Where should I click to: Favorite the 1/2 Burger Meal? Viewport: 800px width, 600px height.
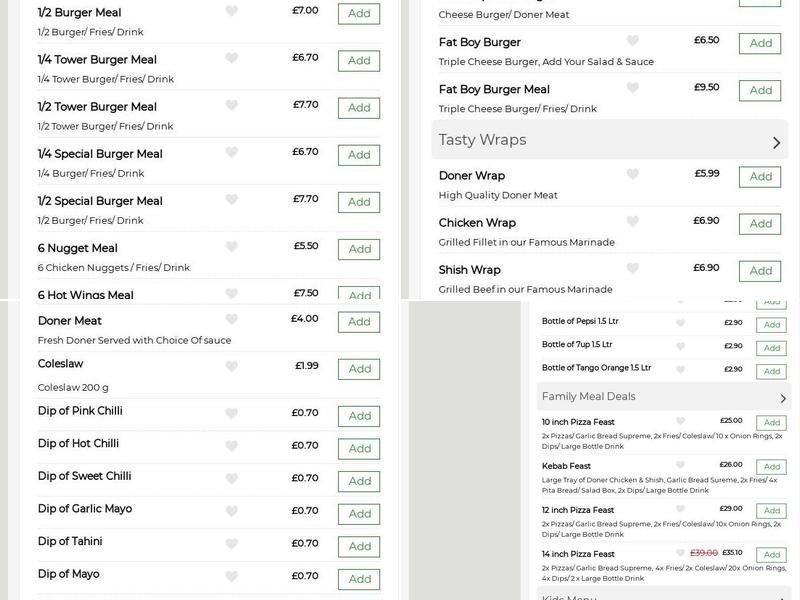(x=232, y=13)
